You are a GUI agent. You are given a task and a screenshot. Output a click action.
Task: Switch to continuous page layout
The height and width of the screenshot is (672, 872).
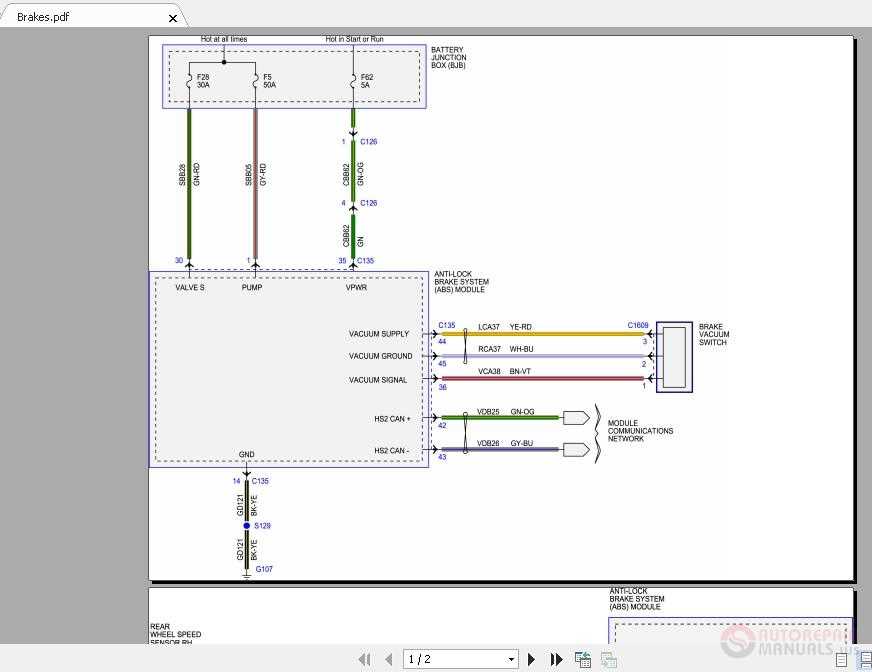pyautogui.click(x=865, y=660)
